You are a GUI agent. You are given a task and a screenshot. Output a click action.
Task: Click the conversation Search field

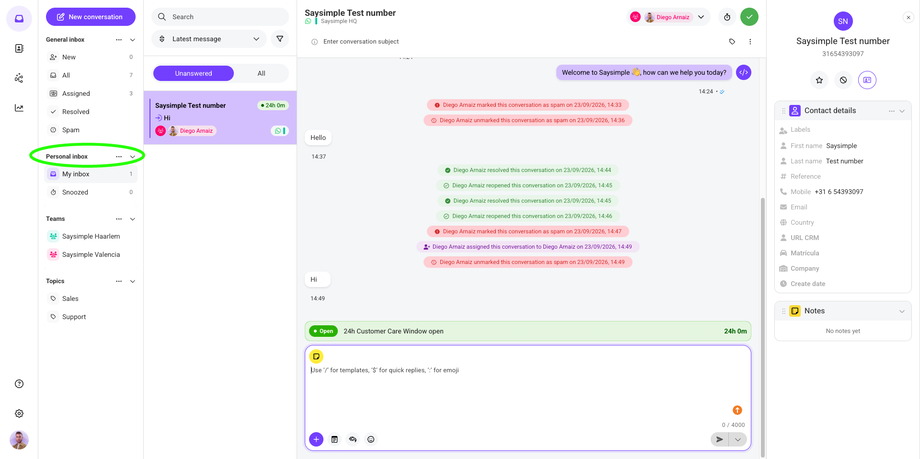tap(220, 17)
